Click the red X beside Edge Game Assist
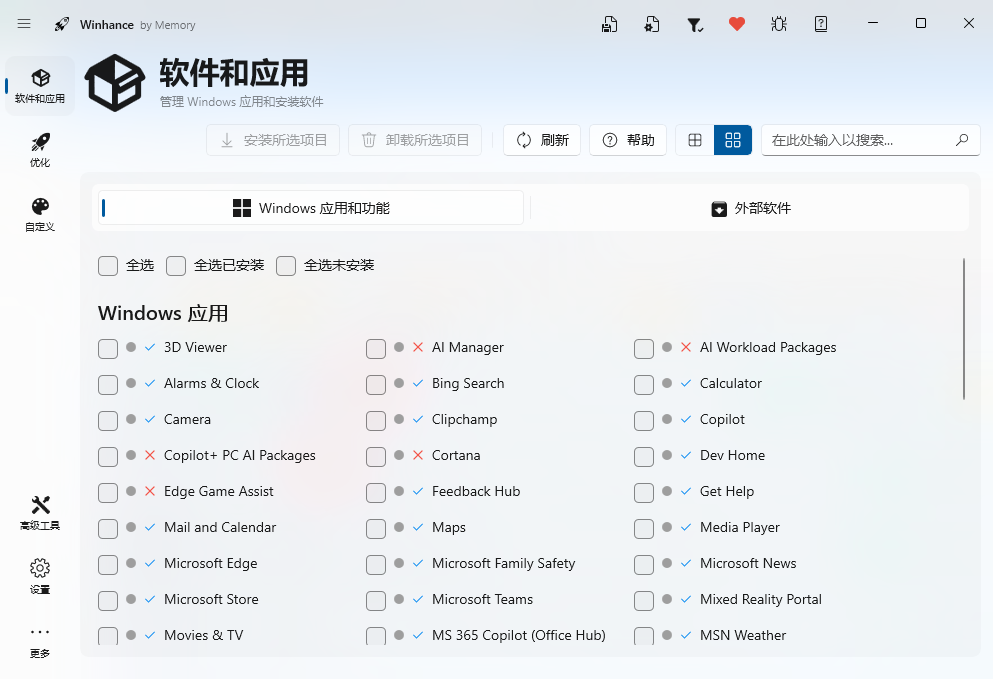The image size is (993, 679). coord(150,491)
